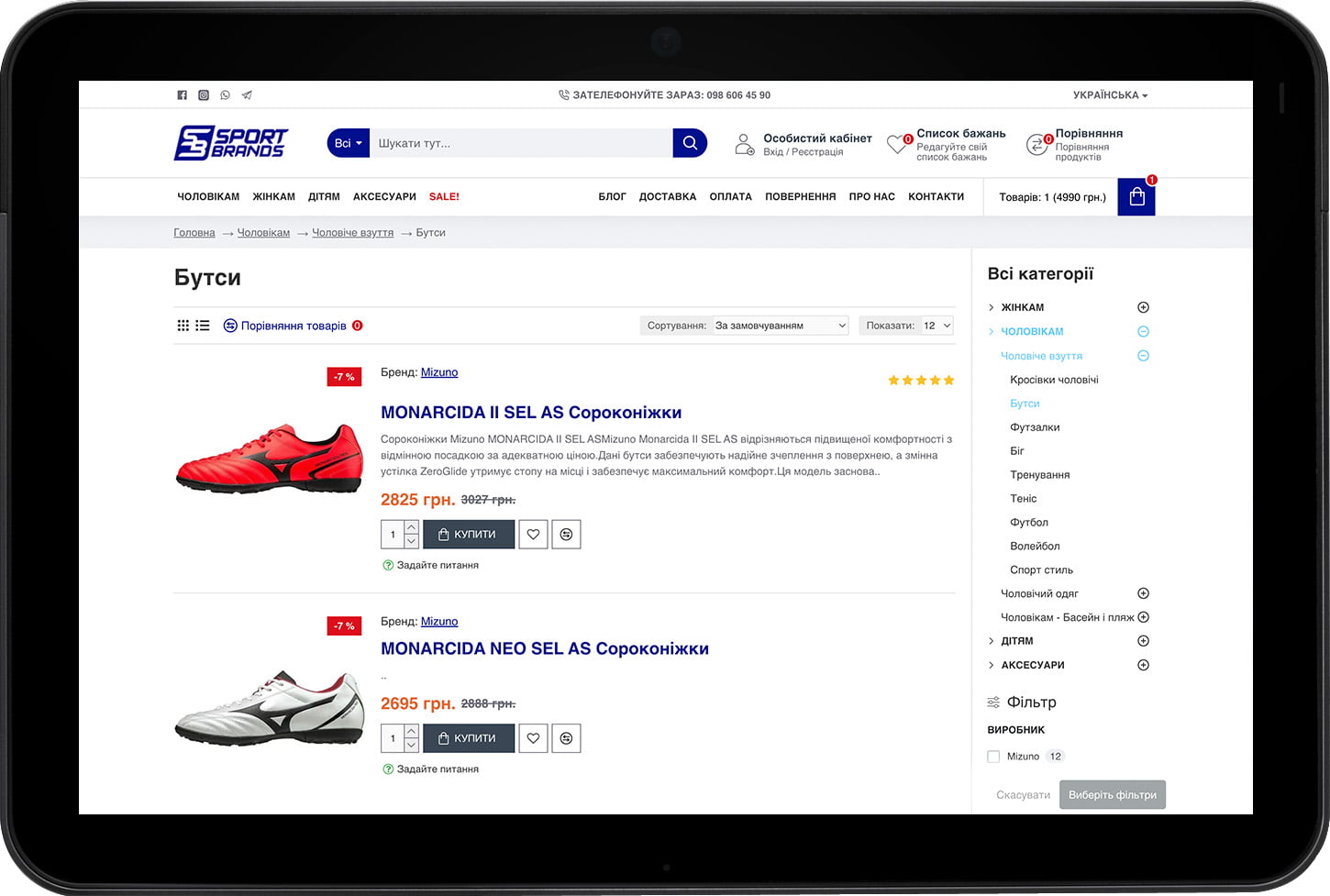Check the Mizuno manufacturer filter
1330x896 pixels.
[993, 757]
